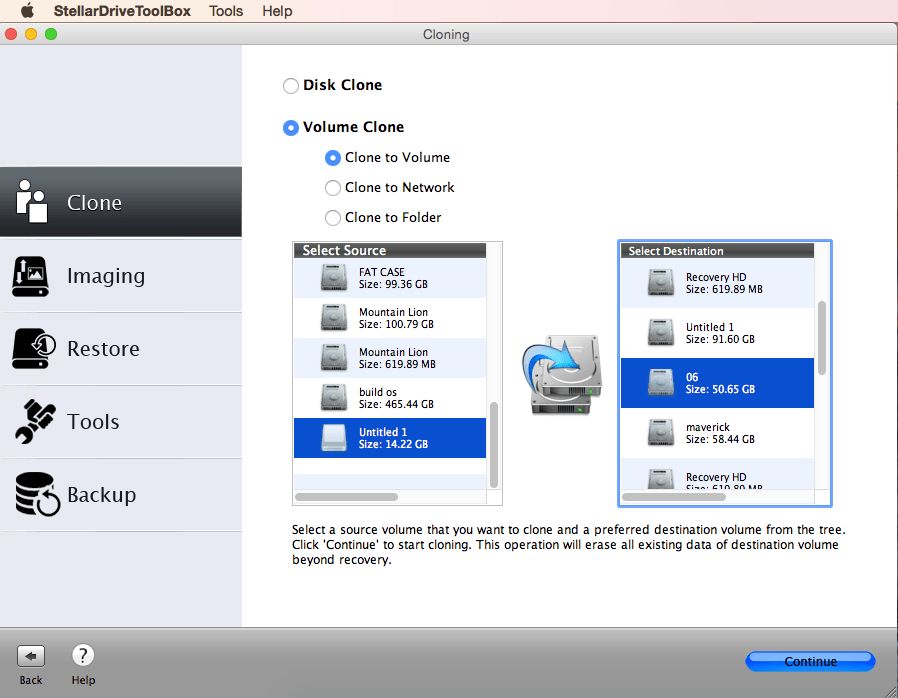Screen dimensions: 898x698
Task: Click the Continue button
Action: [x=809, y=661]
